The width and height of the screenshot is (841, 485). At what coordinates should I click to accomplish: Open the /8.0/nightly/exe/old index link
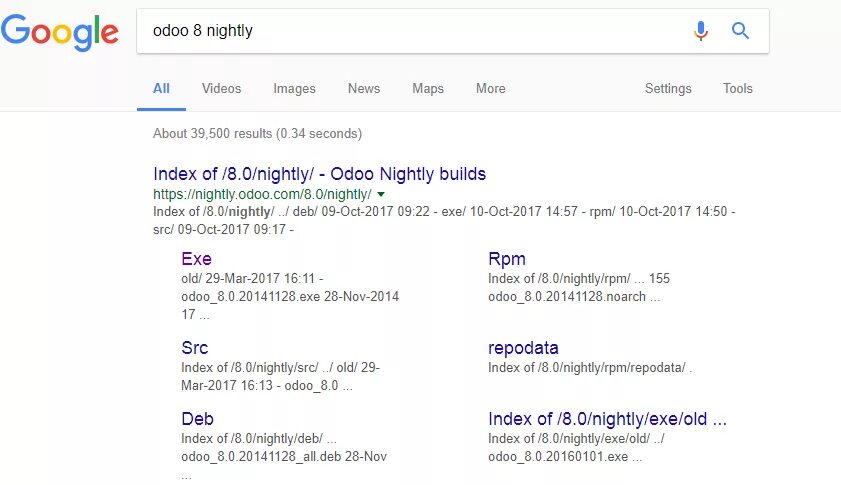point(607,419)
